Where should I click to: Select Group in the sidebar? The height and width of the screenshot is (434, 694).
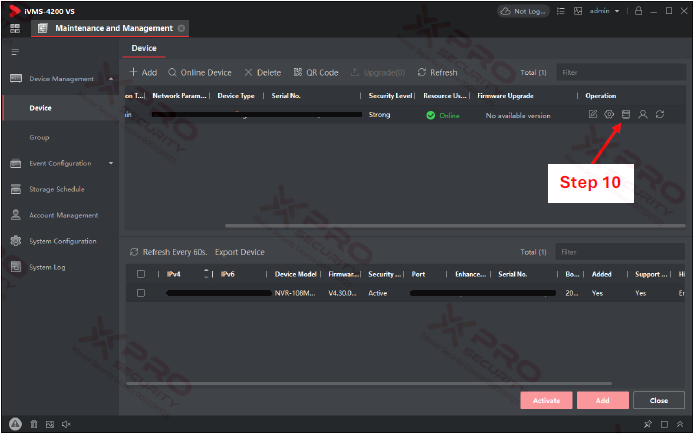[x=39, y=137]
